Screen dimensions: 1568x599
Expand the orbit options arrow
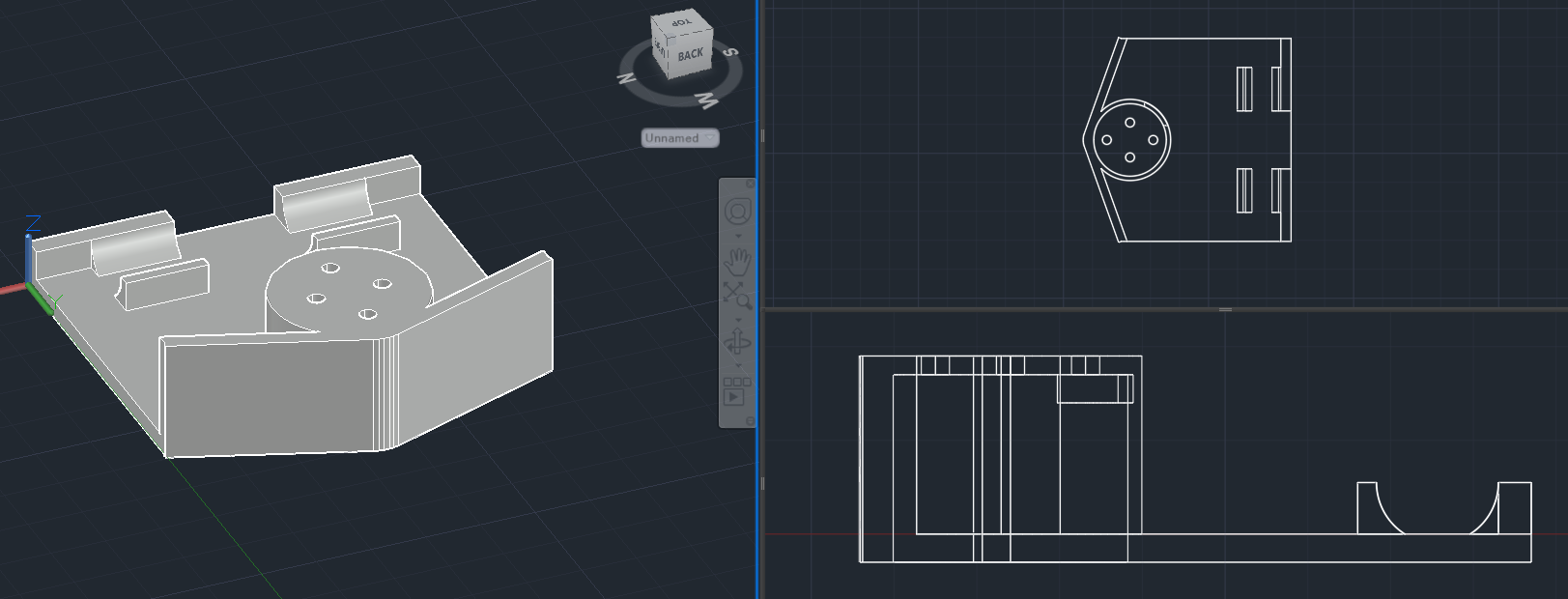[739, 366]
